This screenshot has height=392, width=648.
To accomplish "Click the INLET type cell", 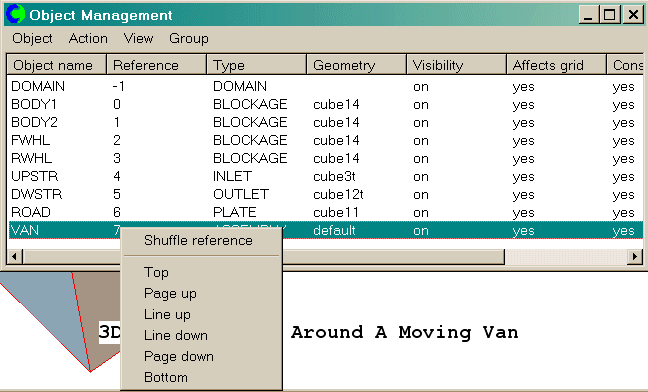I will coord(232,176).
